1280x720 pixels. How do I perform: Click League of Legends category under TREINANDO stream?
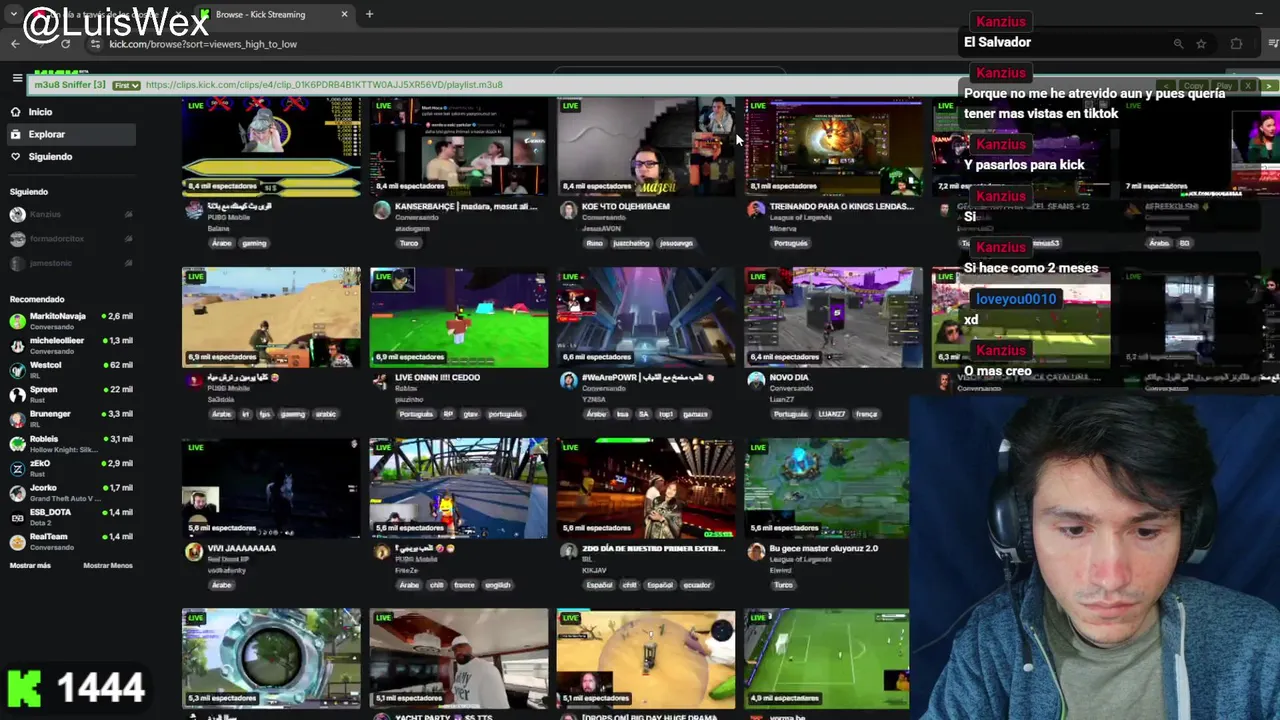[x=803, y=218]
